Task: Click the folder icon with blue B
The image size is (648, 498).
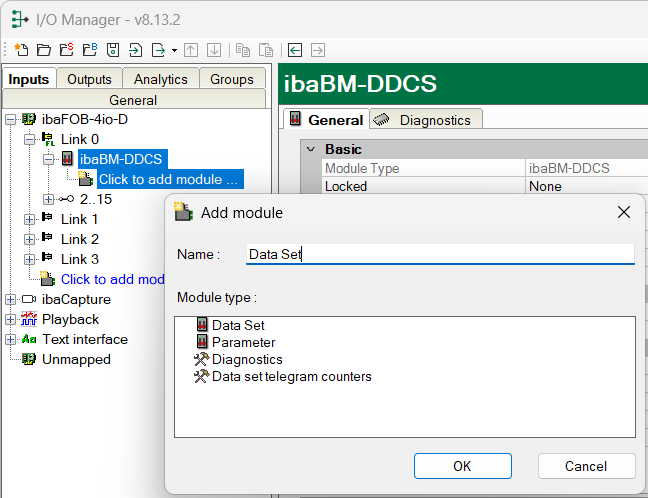Action: 89,50
